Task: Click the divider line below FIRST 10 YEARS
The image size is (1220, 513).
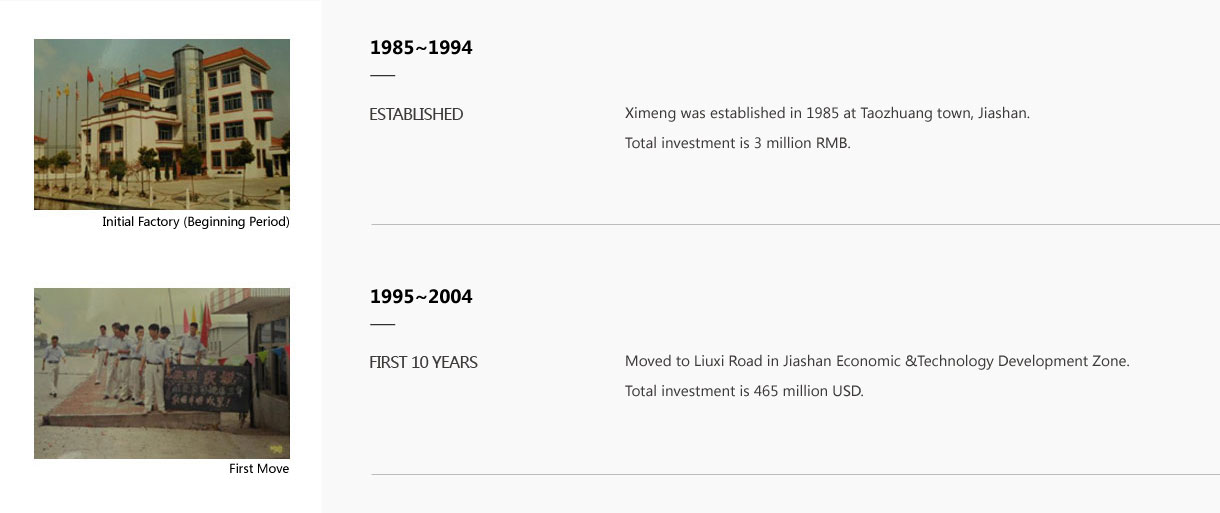Action: pyautogui.click(x=795, y=474)
